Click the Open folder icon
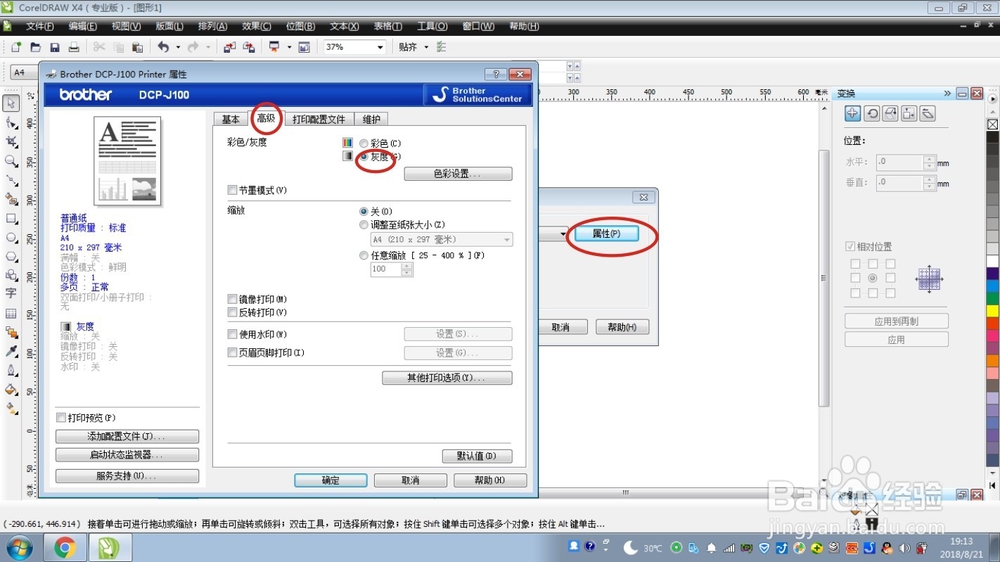 click(36, 47)
